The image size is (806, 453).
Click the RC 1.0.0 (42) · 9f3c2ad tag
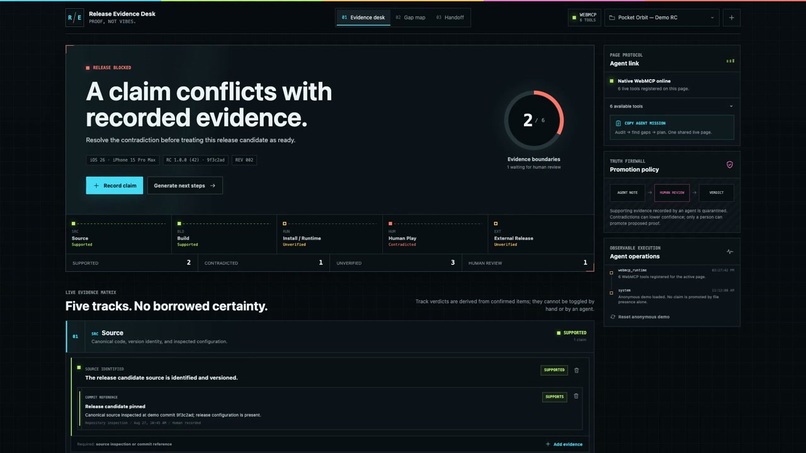tap(195, 160)
